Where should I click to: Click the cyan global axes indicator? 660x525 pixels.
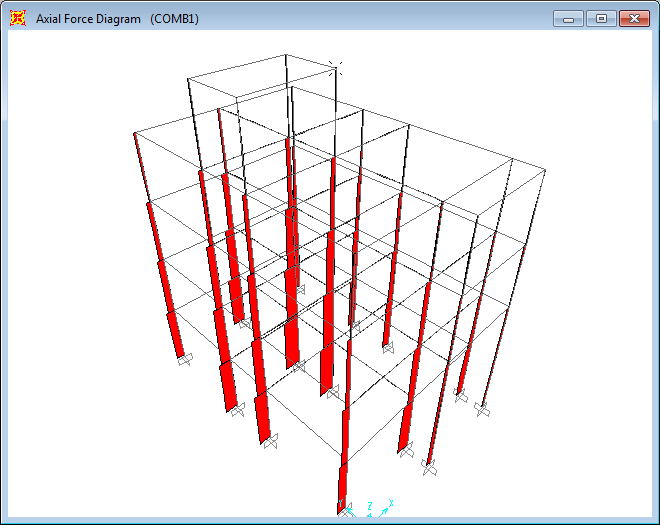(378, 510)
